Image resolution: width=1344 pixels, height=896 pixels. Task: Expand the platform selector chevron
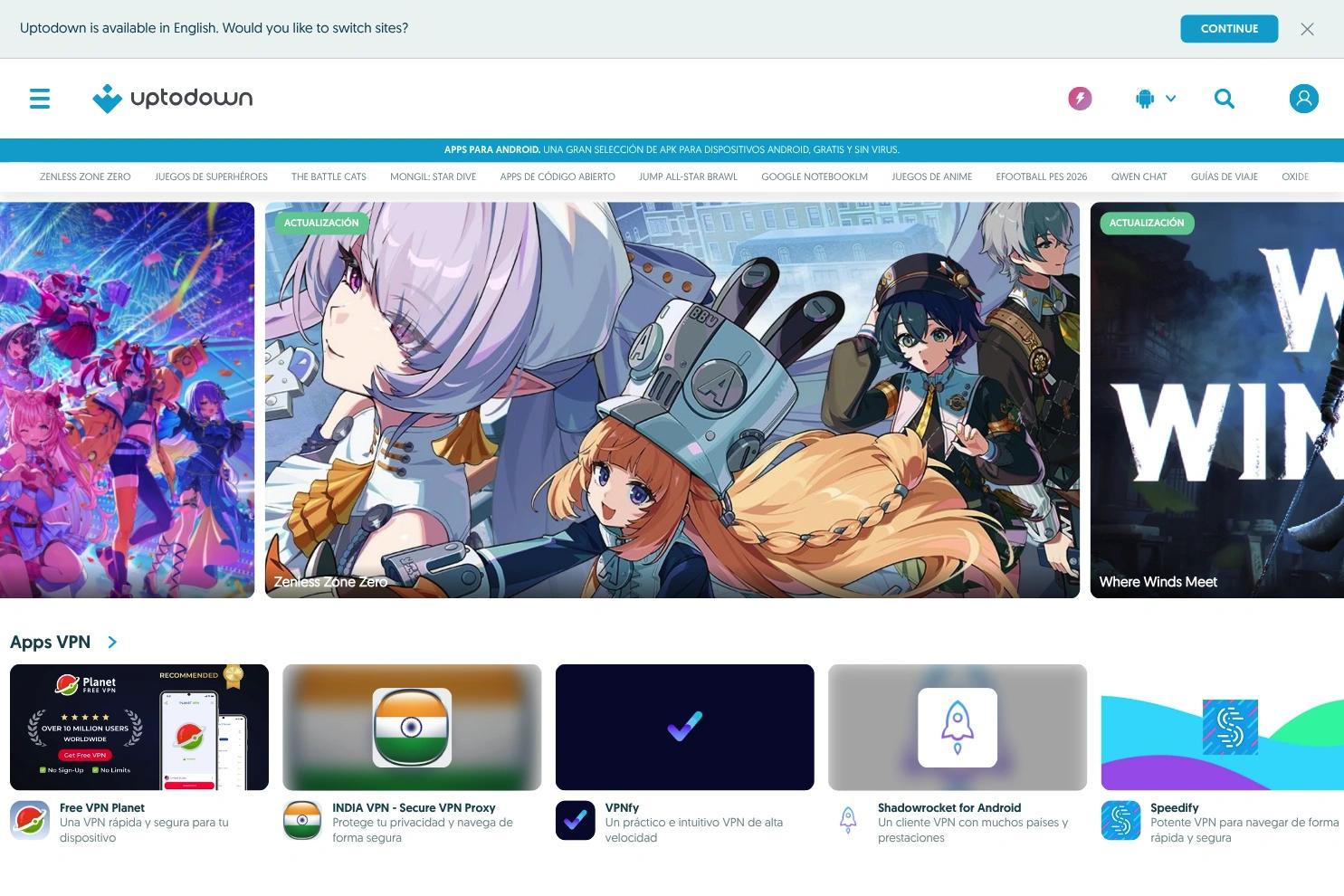tap(1171, 99)
